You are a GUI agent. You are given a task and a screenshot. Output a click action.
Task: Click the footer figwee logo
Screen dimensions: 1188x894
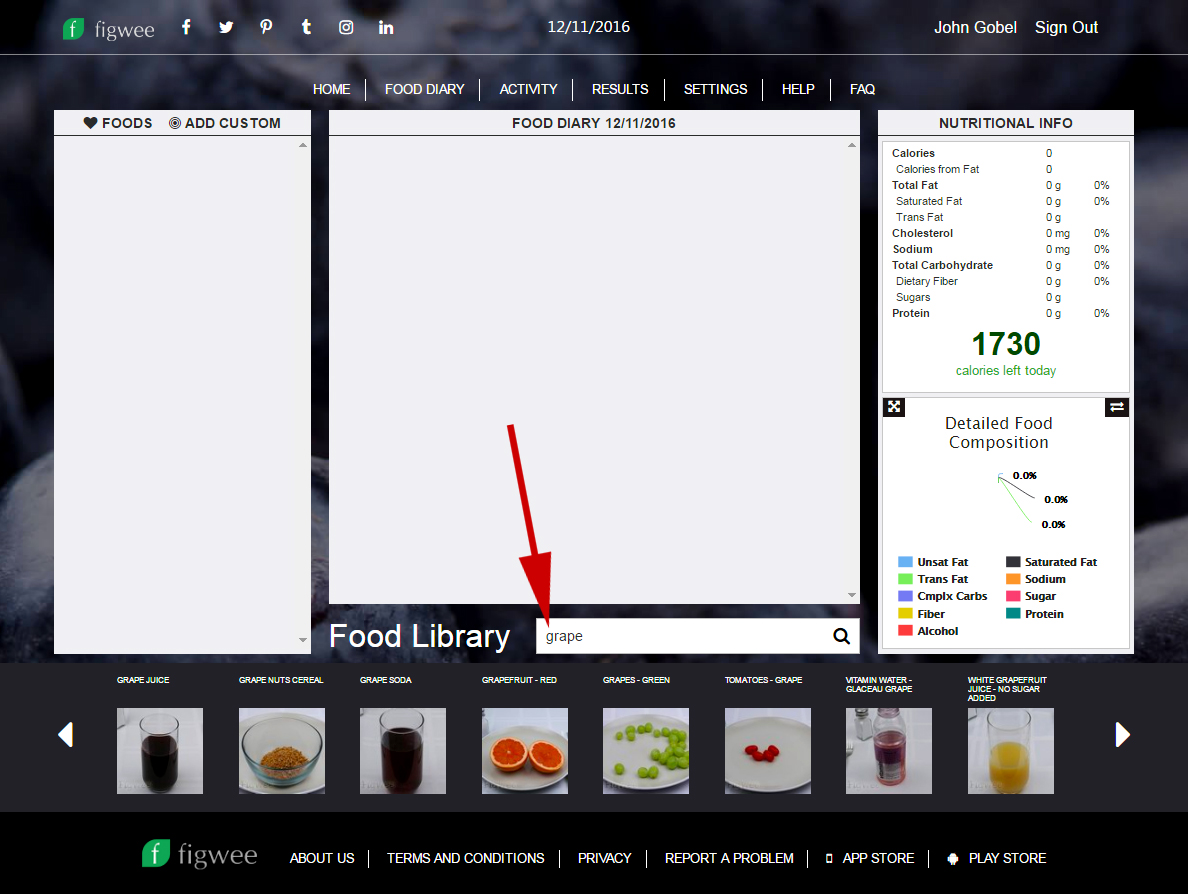coord(199,855)
